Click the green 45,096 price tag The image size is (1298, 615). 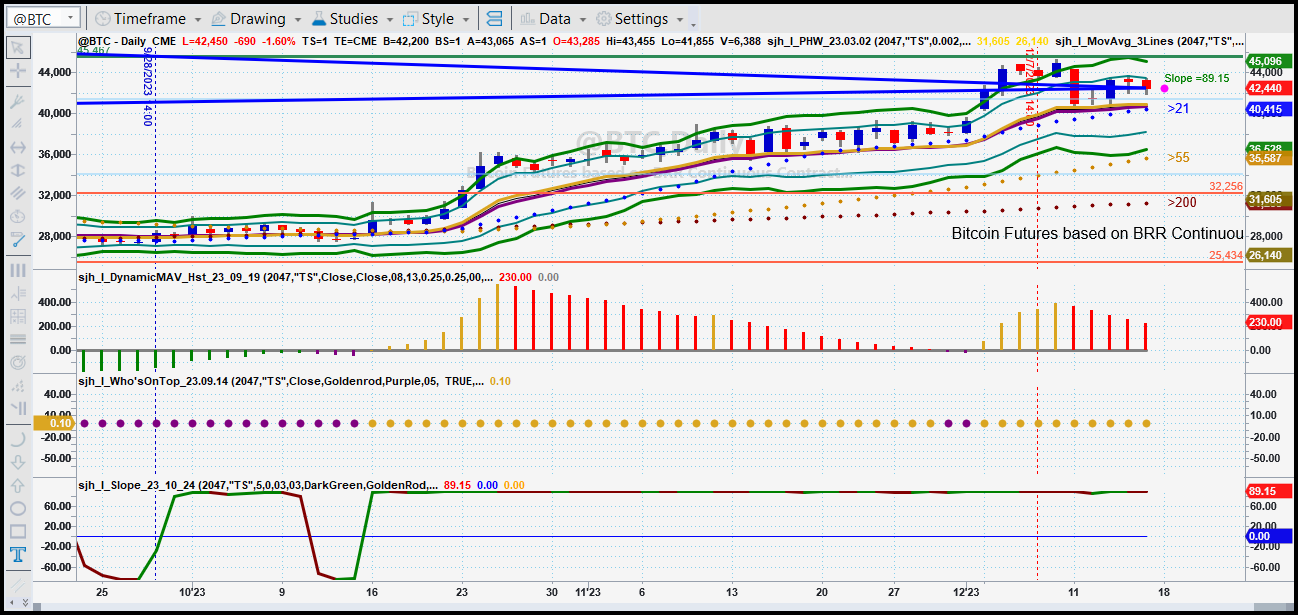(x=1267, y=60)
